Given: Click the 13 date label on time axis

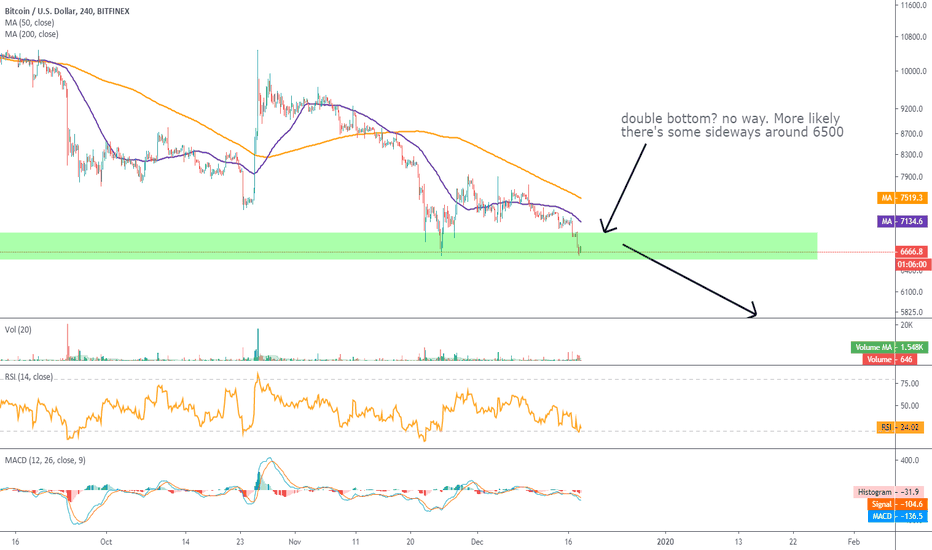Looking at the screenshot, I should click(738, 542).
